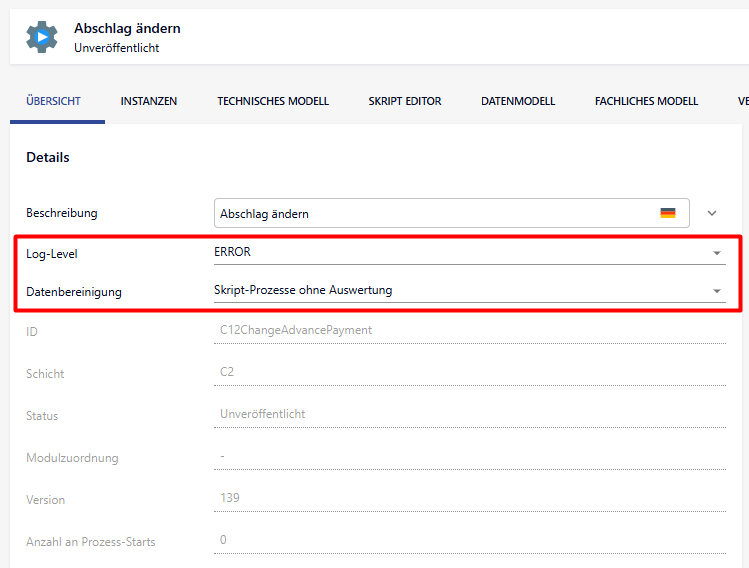The width and height of the screenshot is (749, 568).
Task: Click the Status field value Unveröffentlicht
Action: pos(470,414)
